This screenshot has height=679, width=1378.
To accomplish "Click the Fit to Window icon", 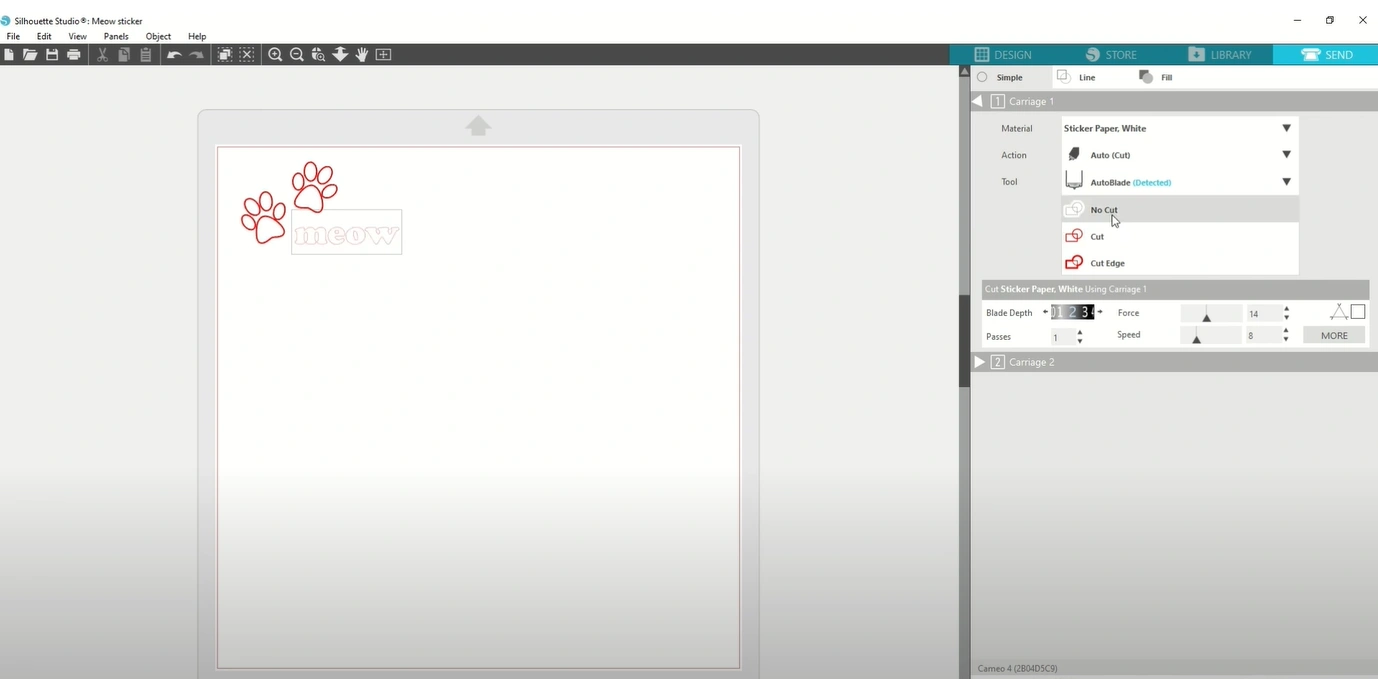I will point(384,55).
